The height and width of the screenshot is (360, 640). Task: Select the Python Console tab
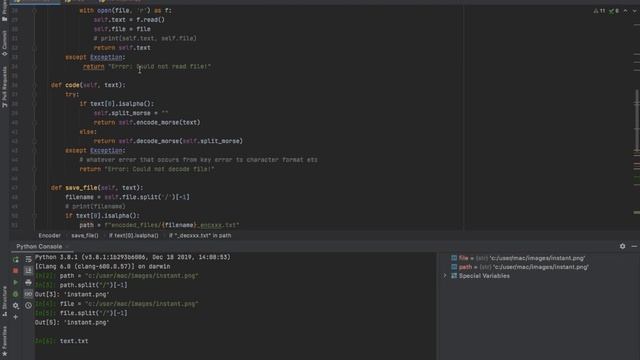click(39, 247)
